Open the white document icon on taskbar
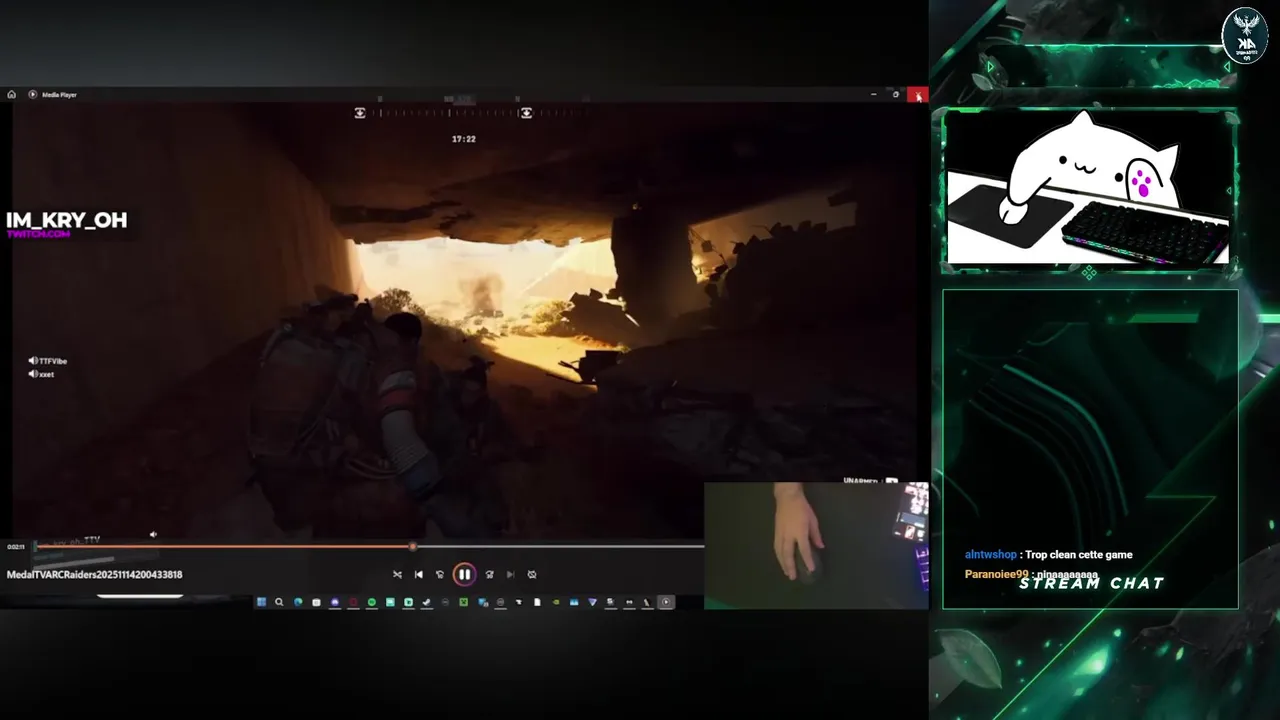1280x720 pixels. (537, 602)
